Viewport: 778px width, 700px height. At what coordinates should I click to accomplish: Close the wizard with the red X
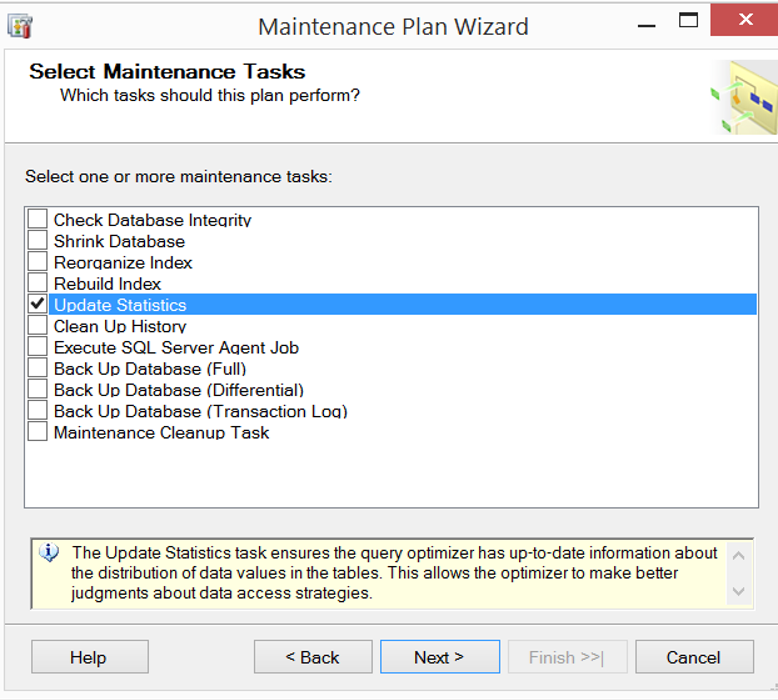744,20
